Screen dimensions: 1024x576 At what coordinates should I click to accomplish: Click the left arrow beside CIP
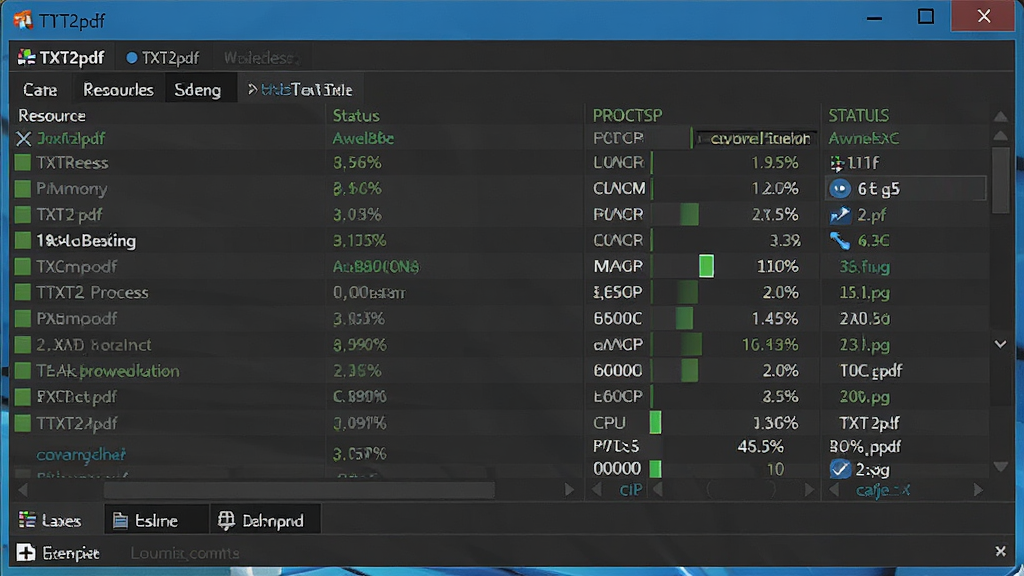point(597,490)
